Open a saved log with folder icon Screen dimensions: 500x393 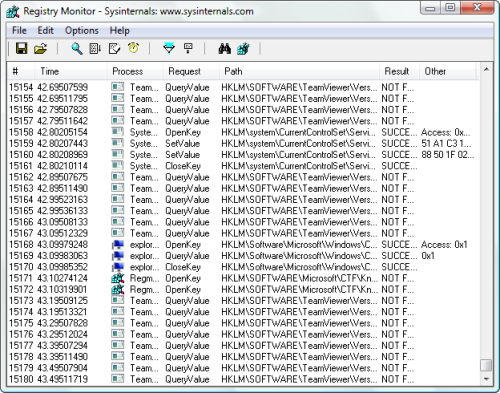tap(41, 49)
